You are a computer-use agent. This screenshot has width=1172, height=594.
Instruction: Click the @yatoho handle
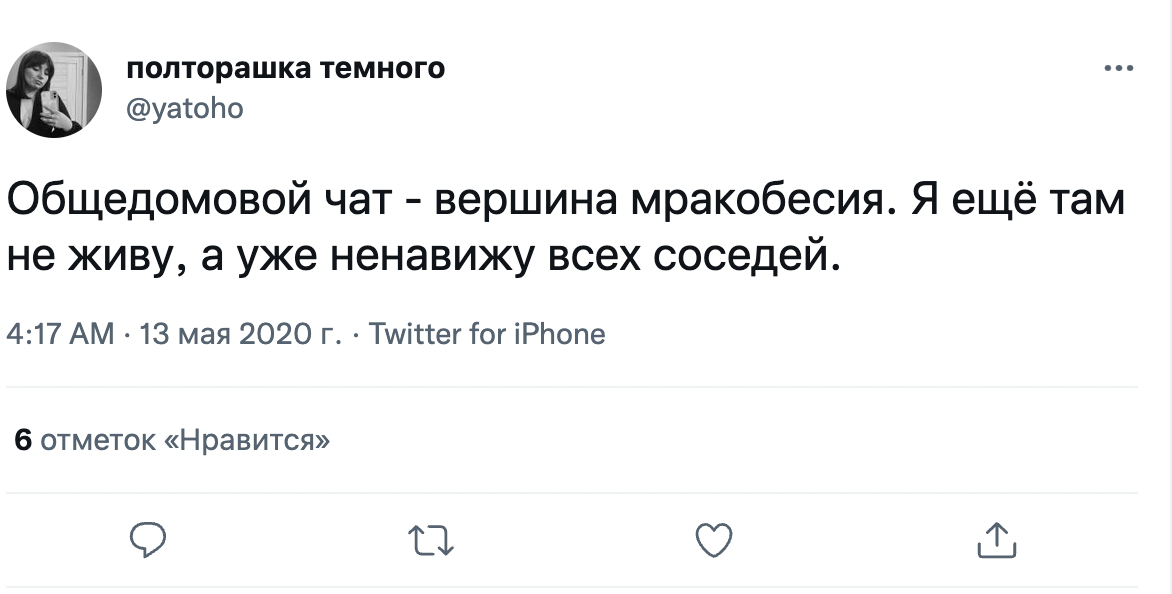coord(186,108)
